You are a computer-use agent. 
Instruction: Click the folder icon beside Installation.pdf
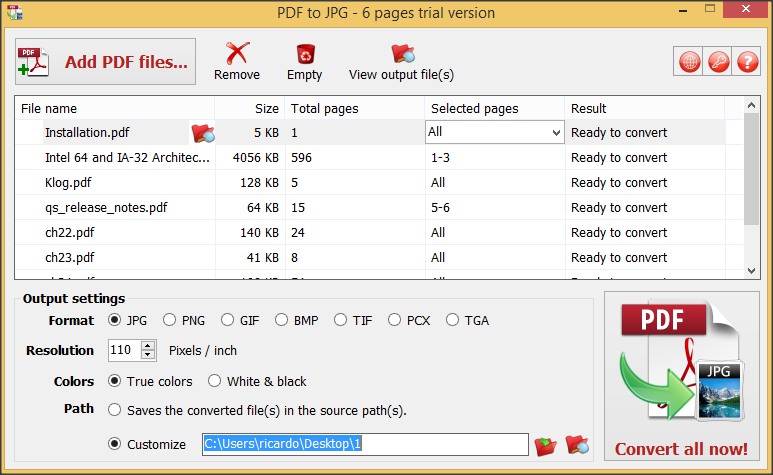click(203, 133)
